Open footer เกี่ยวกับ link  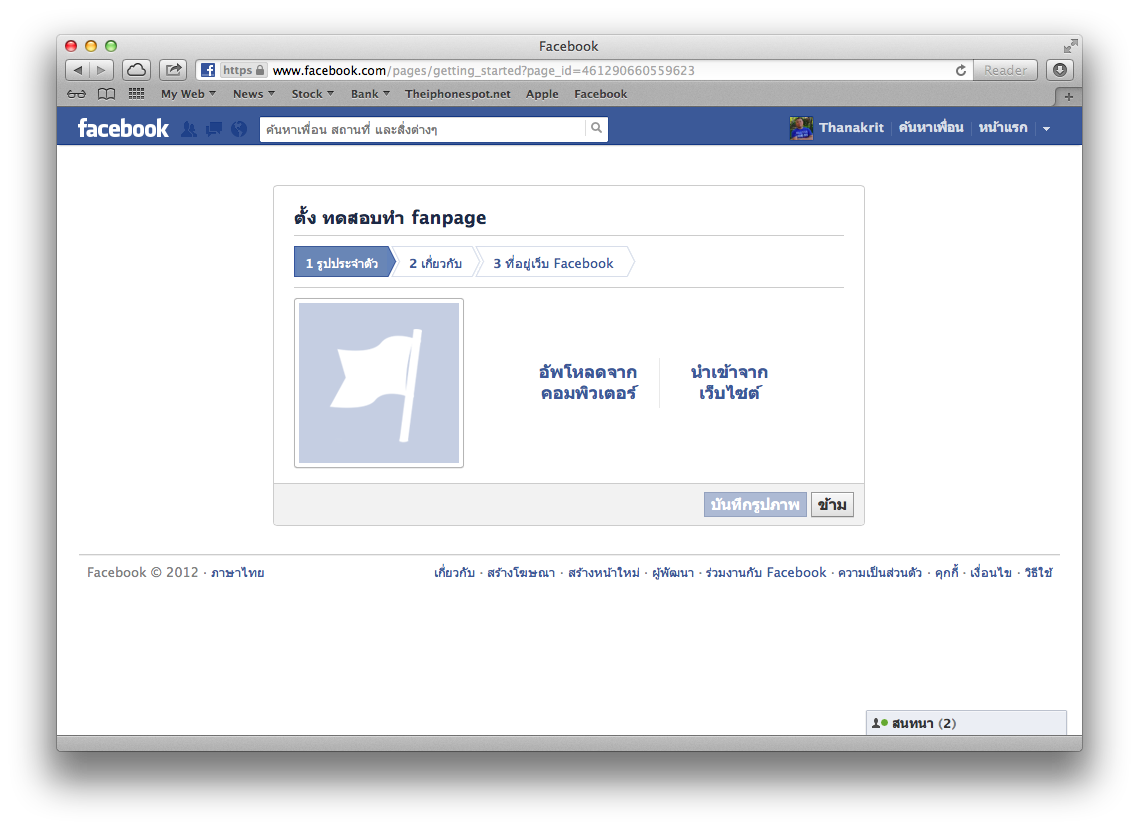pyautogui.click(x=454, y=573)
